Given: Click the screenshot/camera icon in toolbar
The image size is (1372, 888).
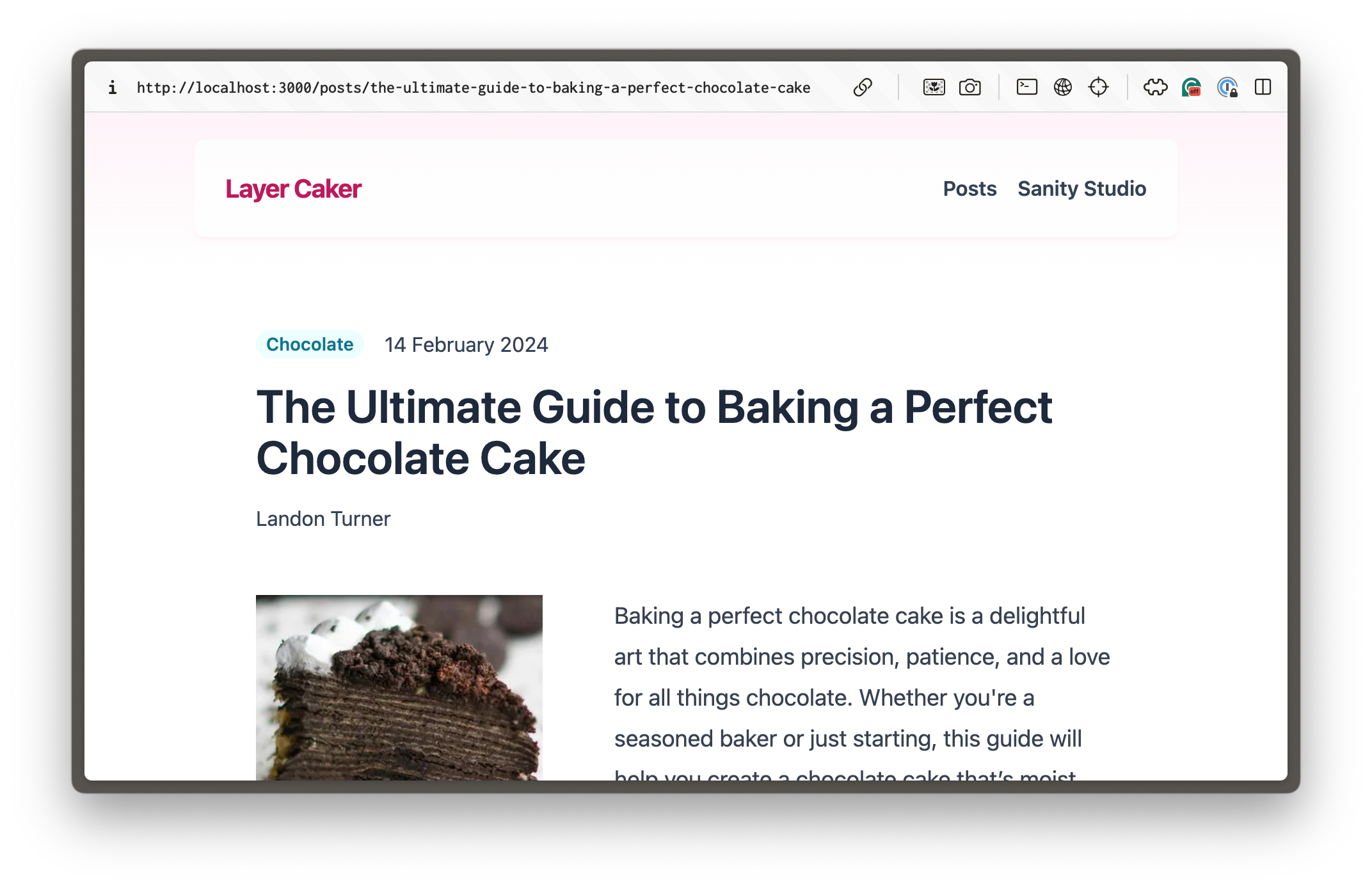Looking at the screenshot, I should tap(968, 88).
